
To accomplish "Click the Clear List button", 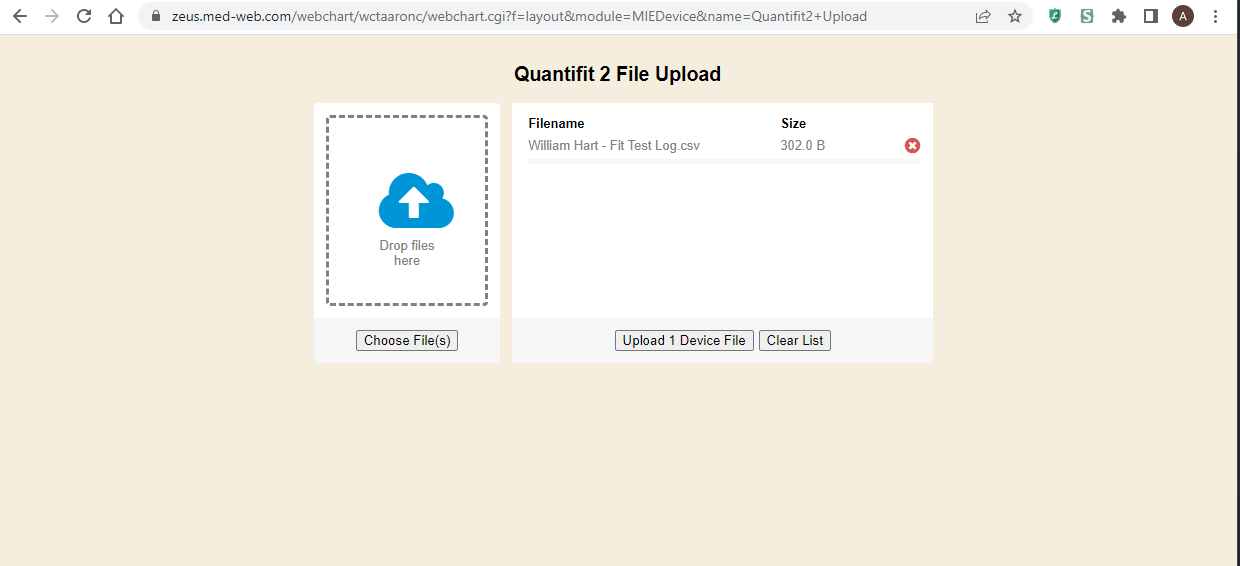I will 794,341.
